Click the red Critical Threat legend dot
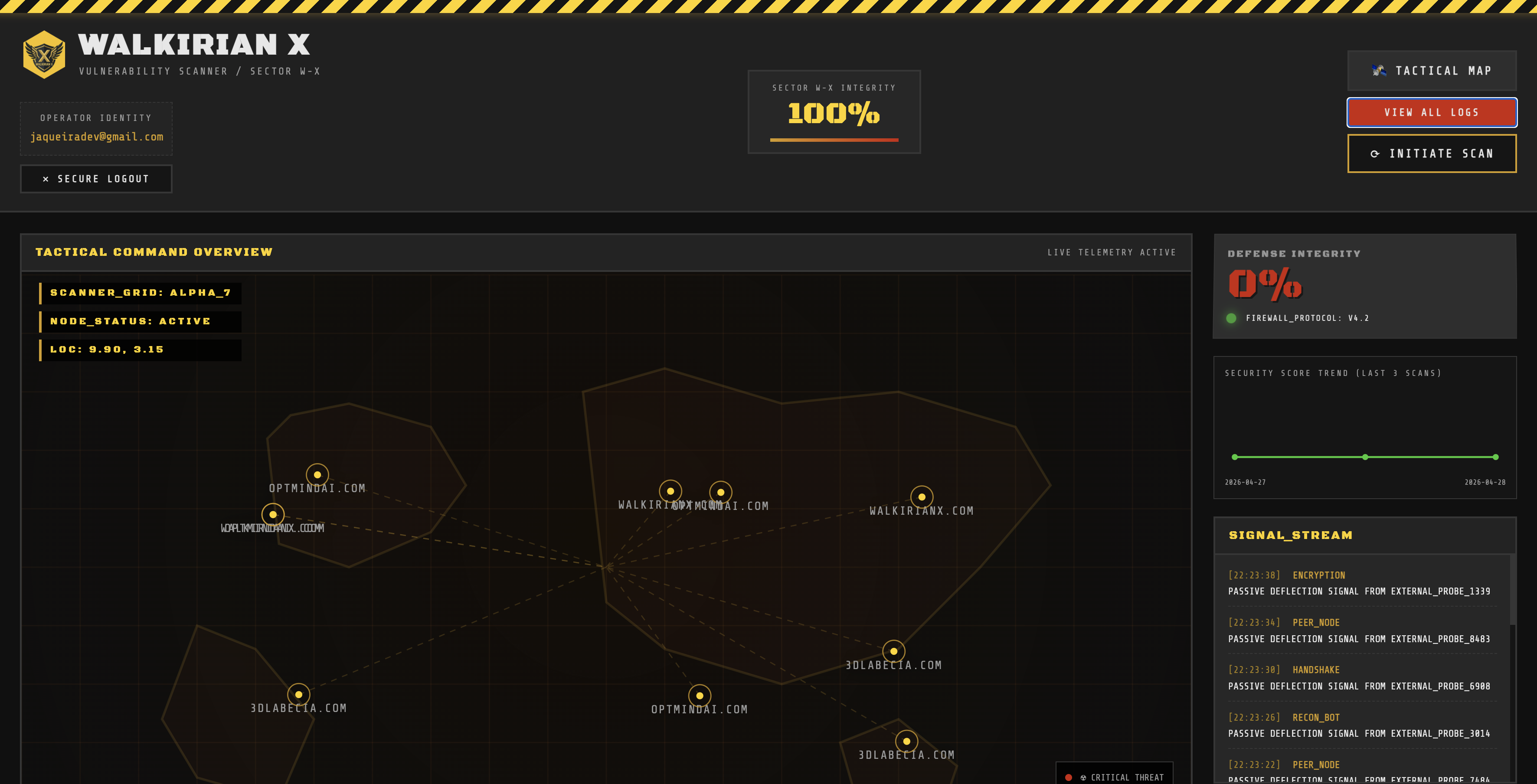The image size is (1537, 784). coord(1068,777)
